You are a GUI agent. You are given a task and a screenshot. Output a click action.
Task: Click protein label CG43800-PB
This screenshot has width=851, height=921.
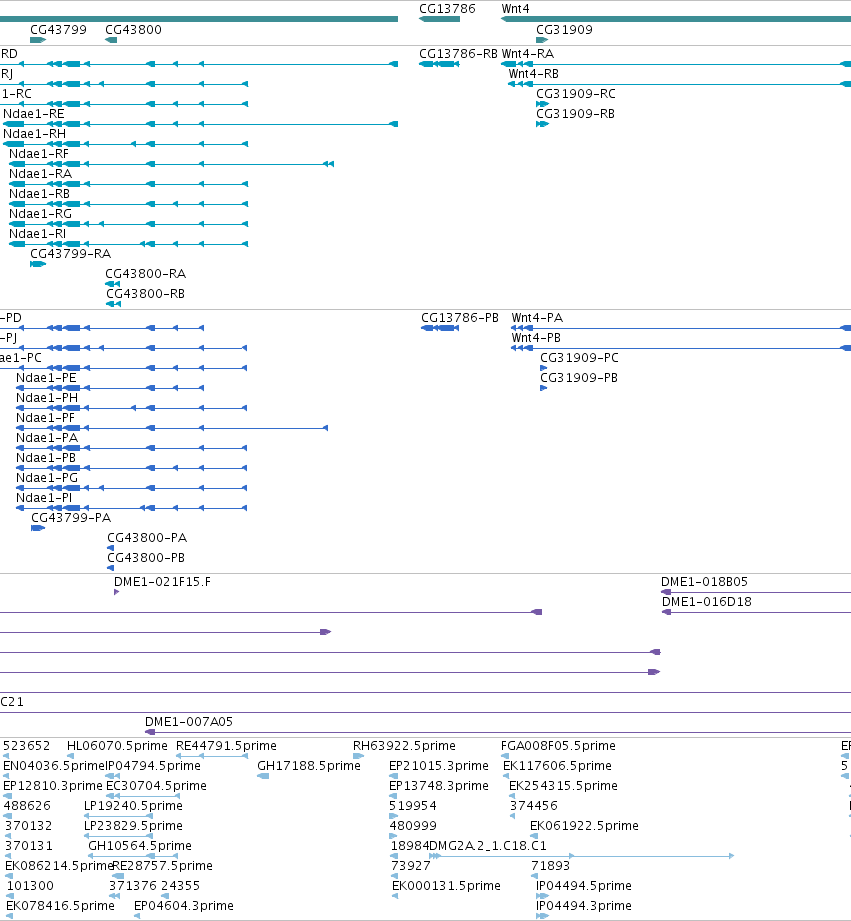(x=146, y=557)
